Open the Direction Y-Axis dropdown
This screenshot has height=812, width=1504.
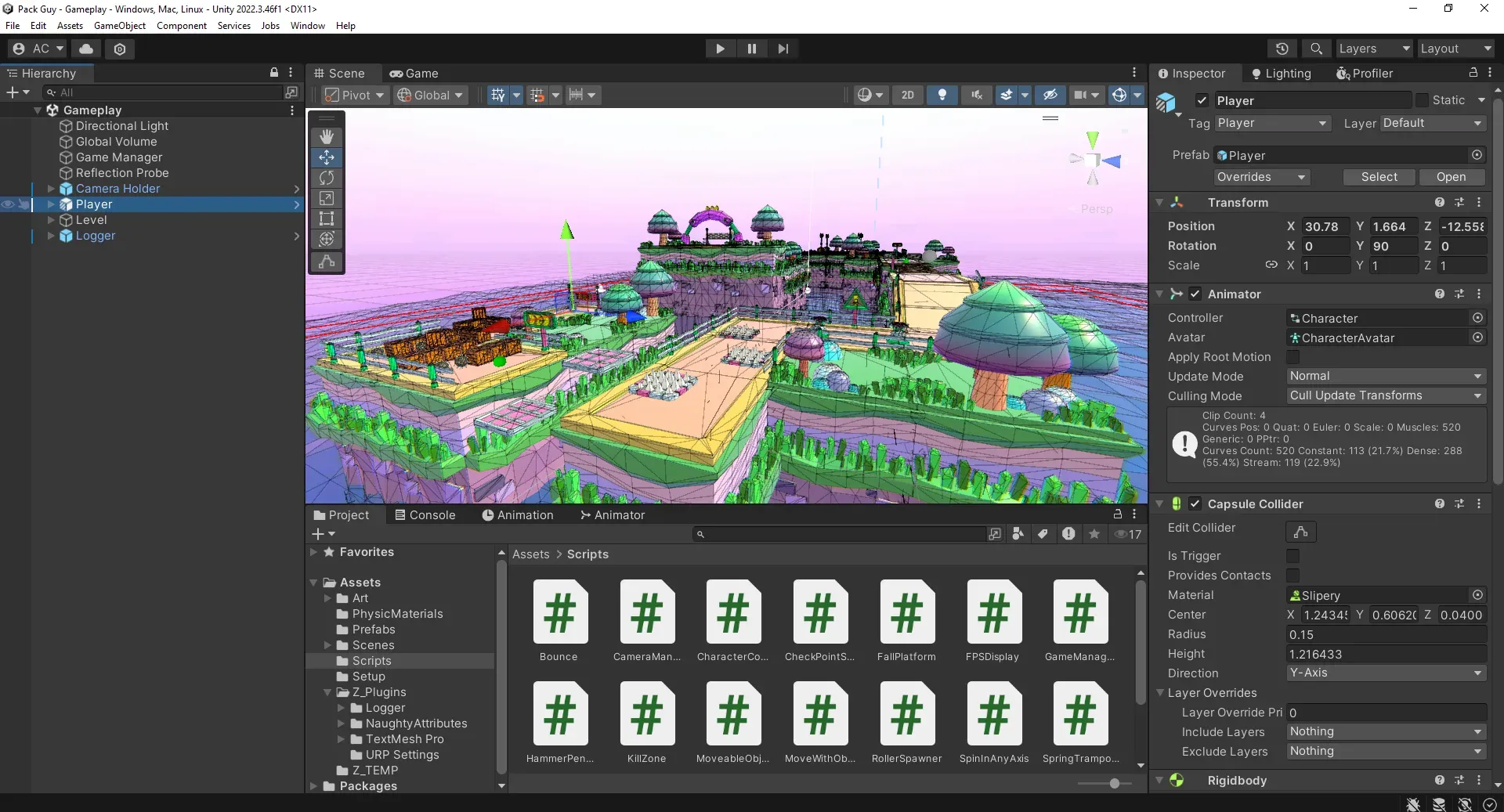coord(1386,673)
